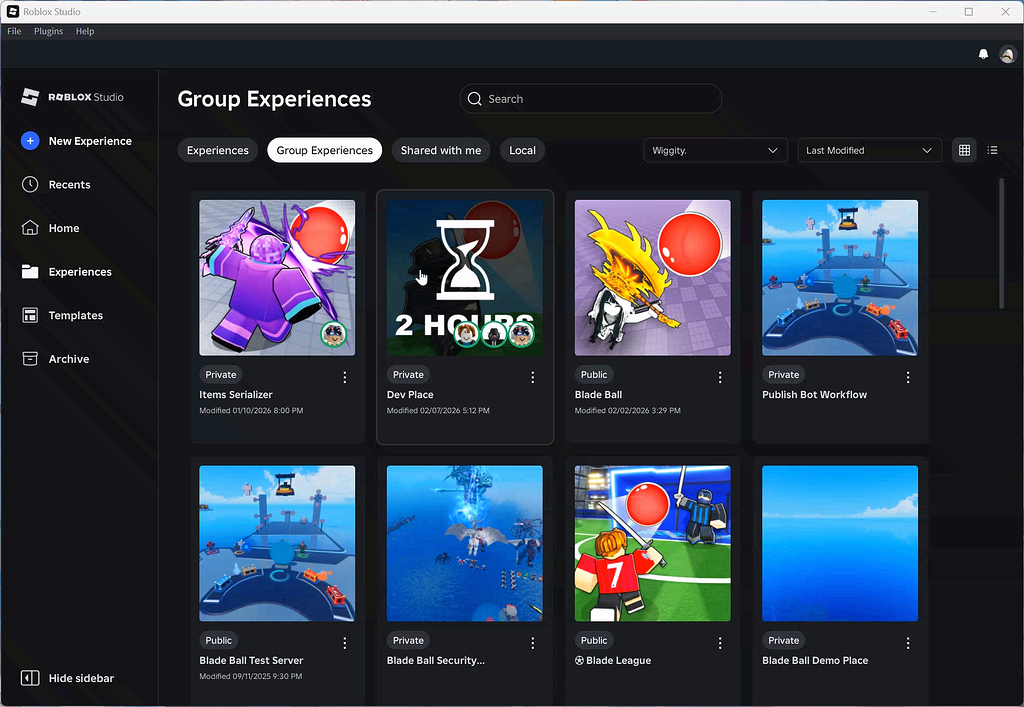This screenshot has width=1024, height=707.
Task: Click Templates label in sidebar
Action: click(76, 315)
